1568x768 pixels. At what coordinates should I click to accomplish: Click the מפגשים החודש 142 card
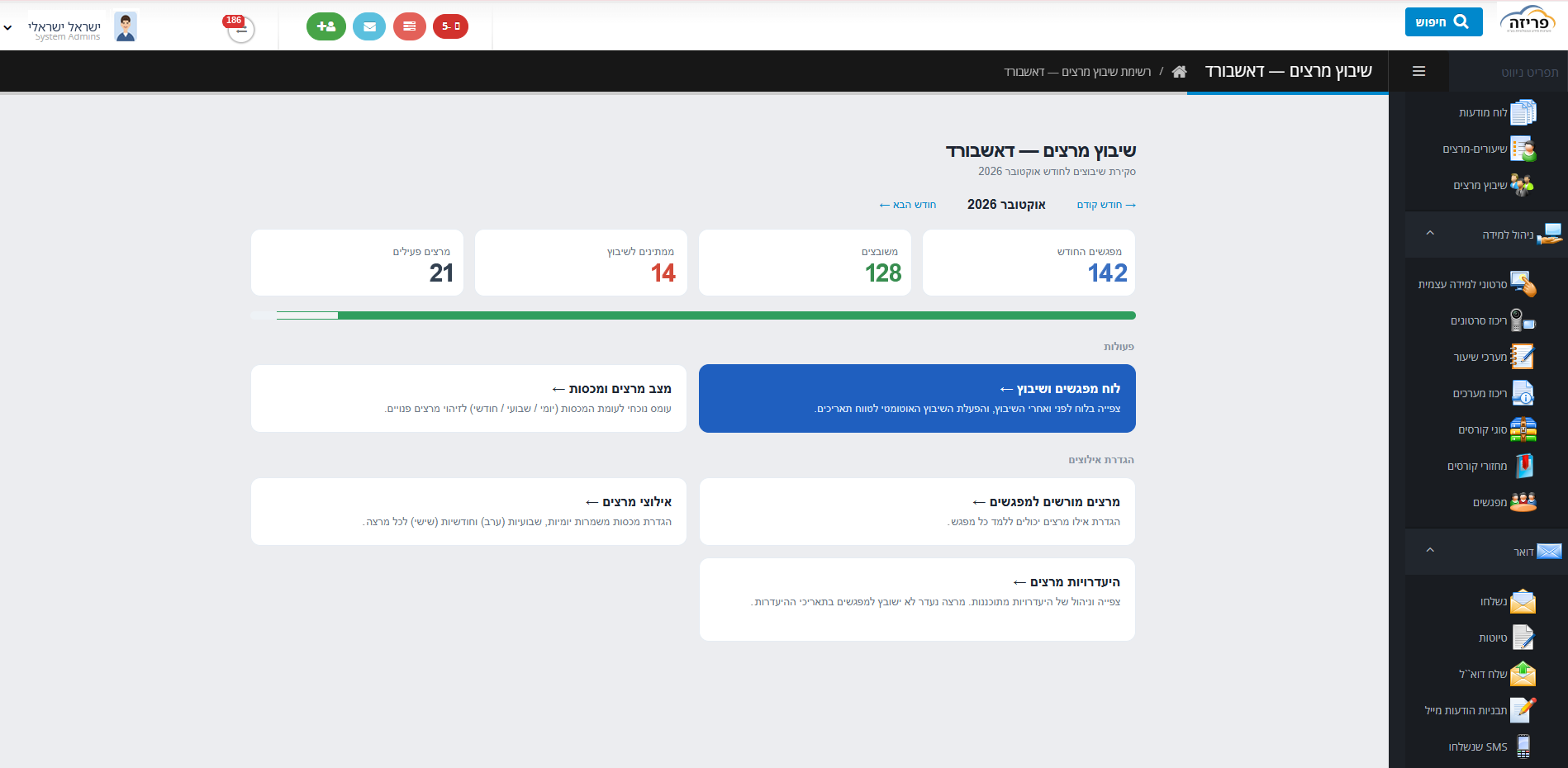tap(1029, 263)
